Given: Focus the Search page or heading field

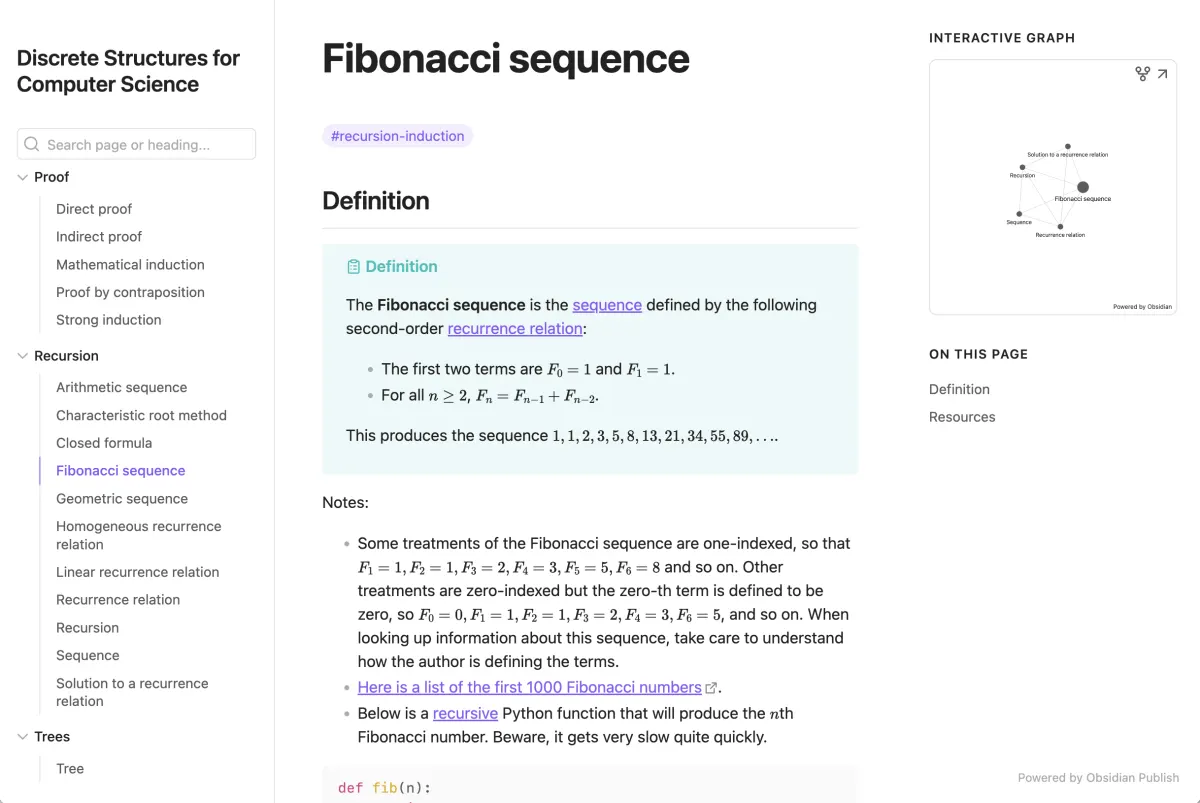Looking at the screenshot, I should 136,144.
